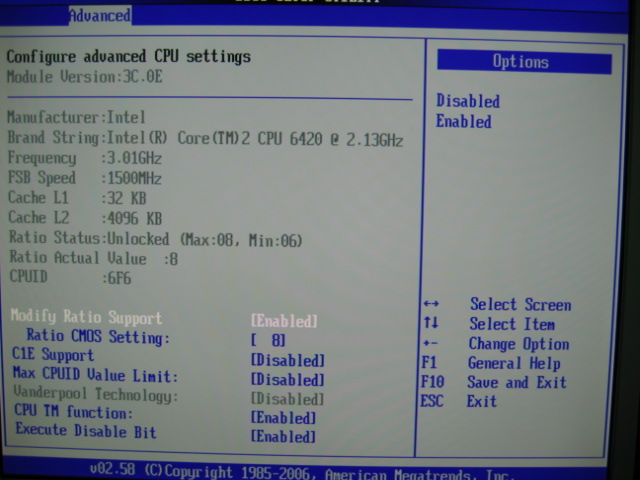Click the Select Item help text

[x=512, y=324]
